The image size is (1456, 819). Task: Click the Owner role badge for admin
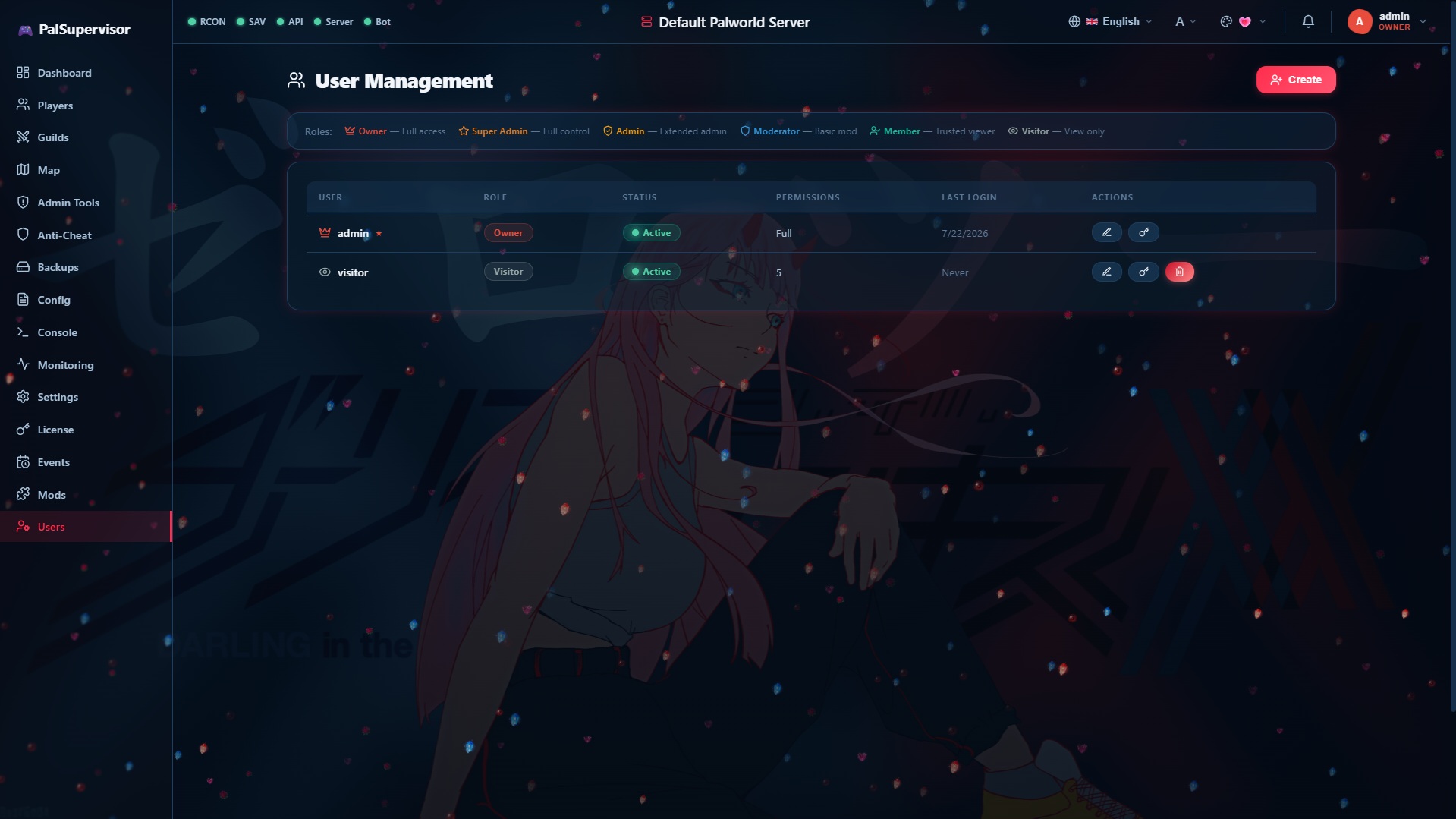point(508,233)
